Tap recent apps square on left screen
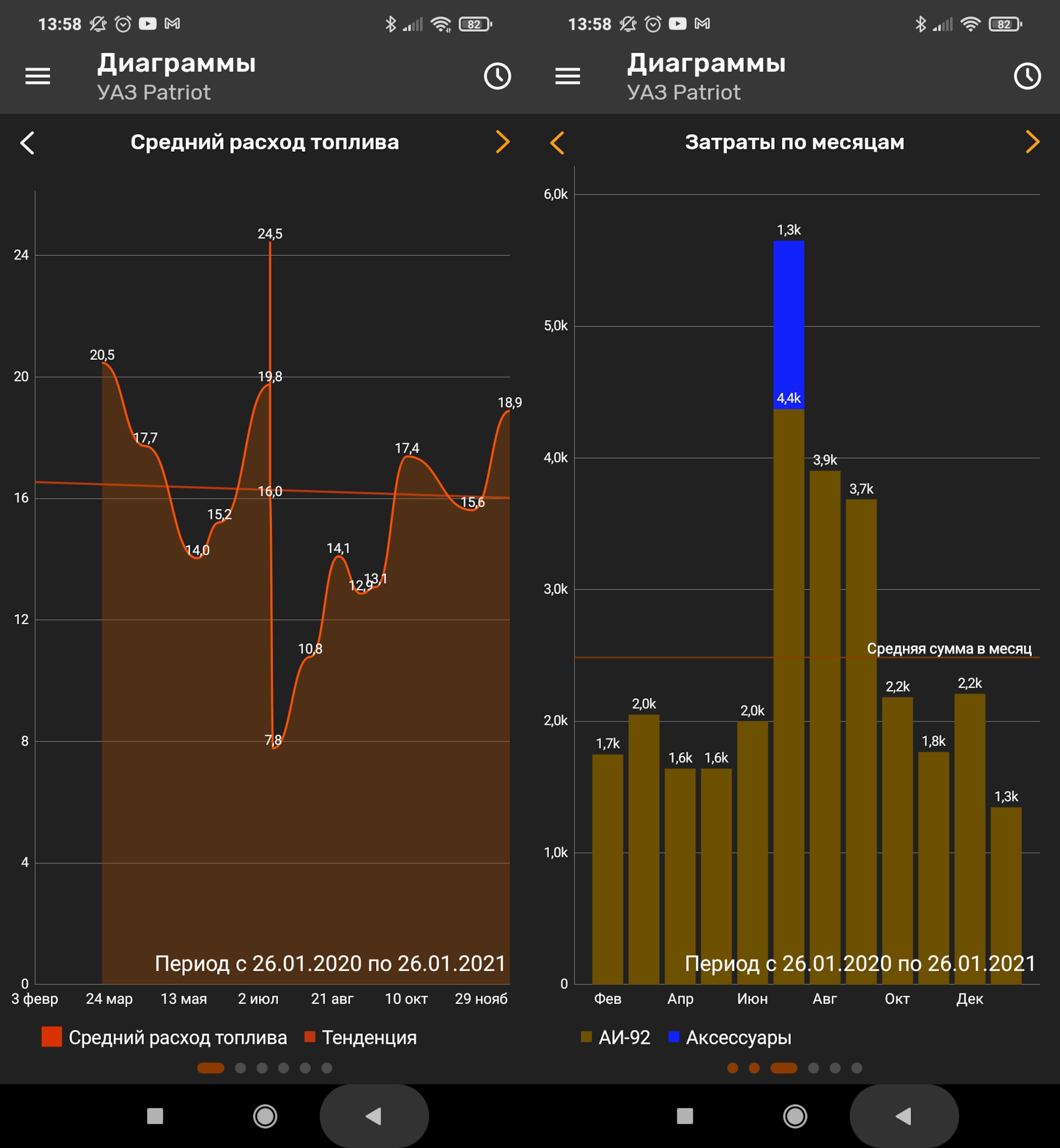Viewport: 1060px width, 1148px height. [x=155, y=1116]
